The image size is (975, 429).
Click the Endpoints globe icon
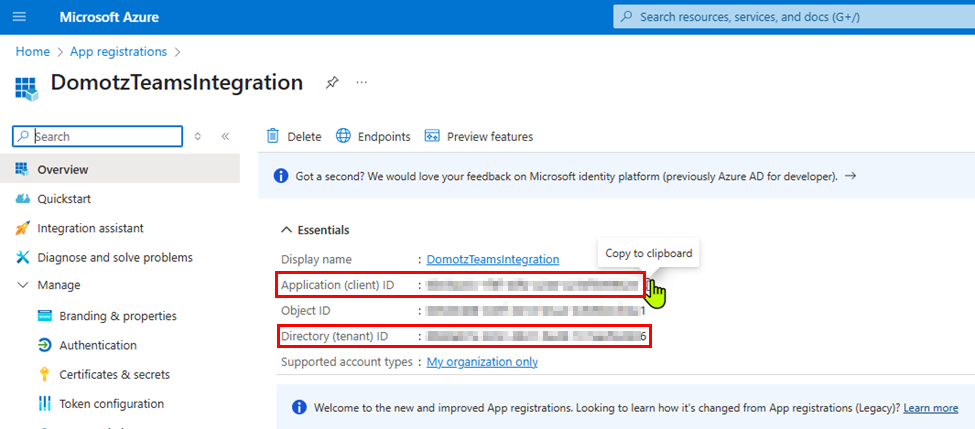(343, 136)
